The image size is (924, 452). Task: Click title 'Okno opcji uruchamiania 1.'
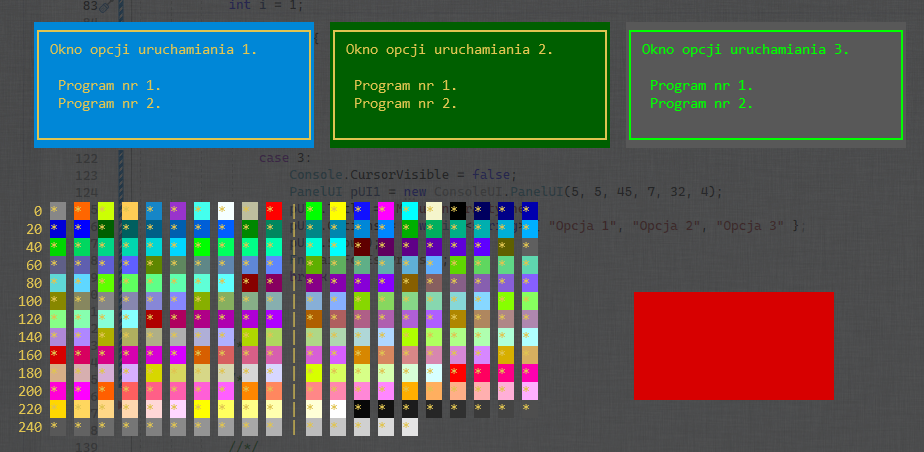(153, 50)
